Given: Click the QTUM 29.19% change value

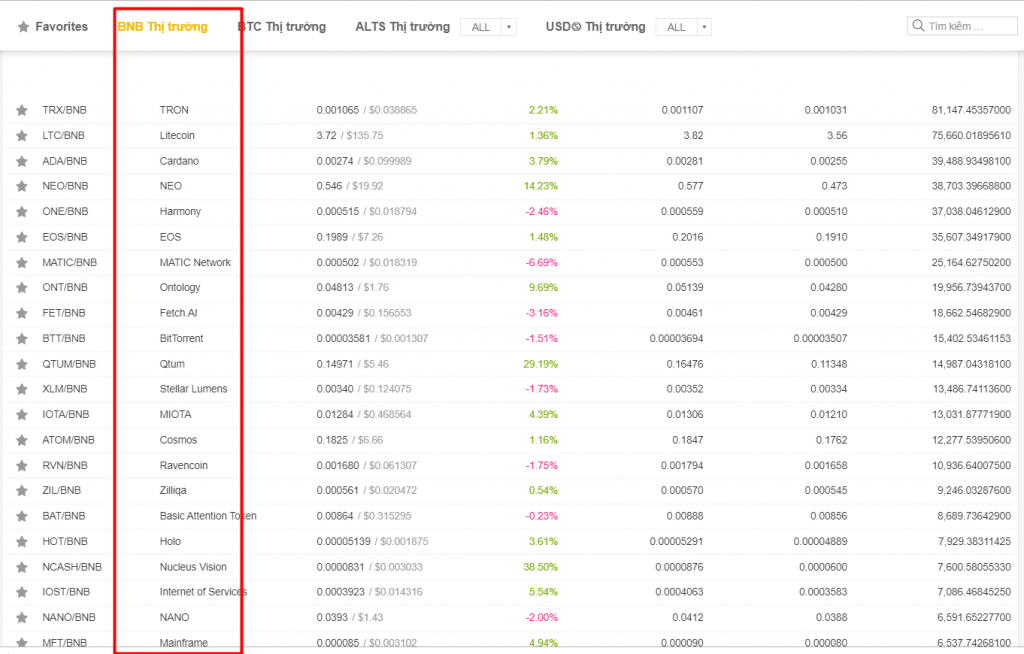Looking at the screenshot, I should tap(541, 364).
